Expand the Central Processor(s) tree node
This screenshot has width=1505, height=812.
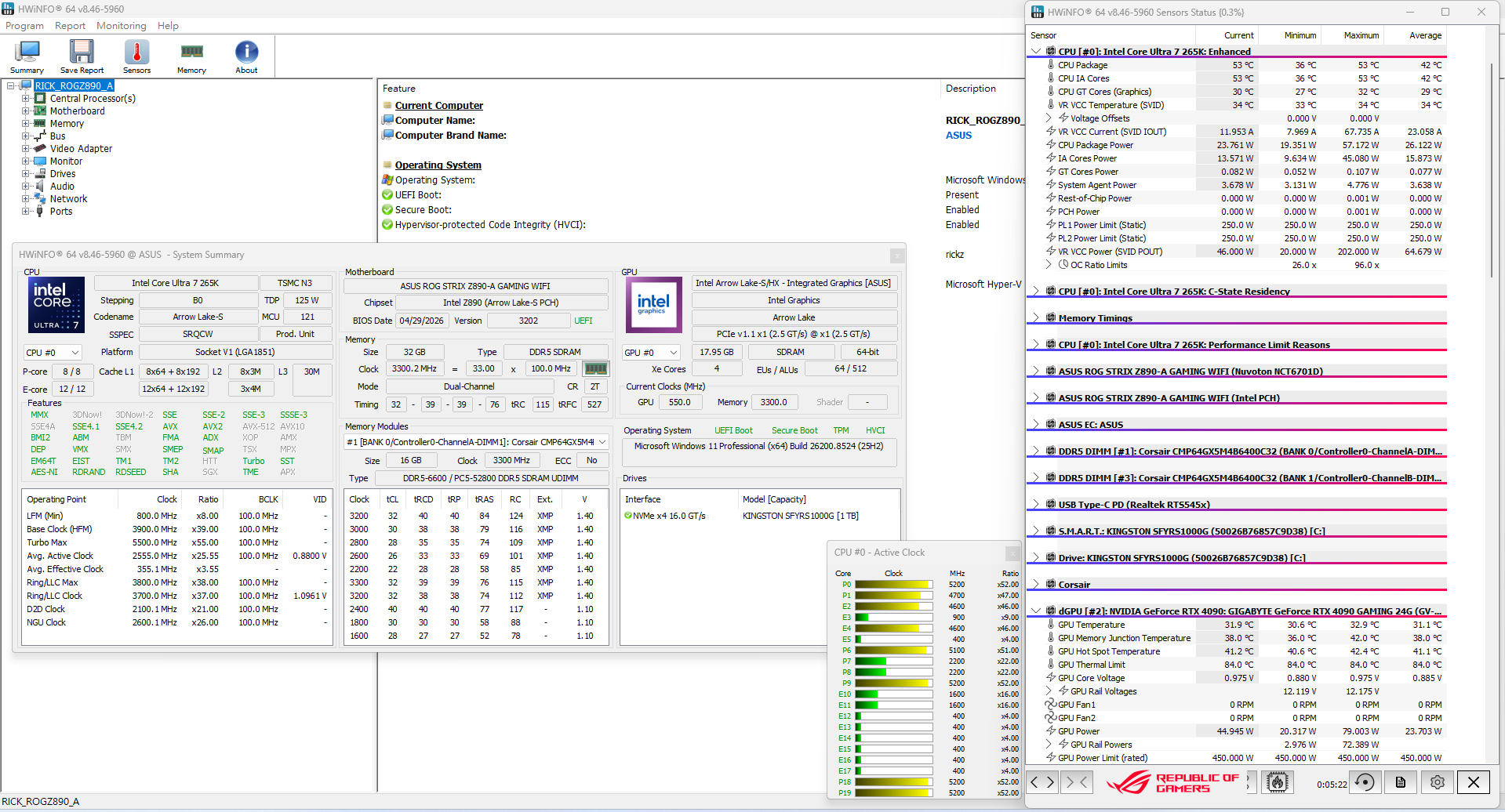point(26,99)
